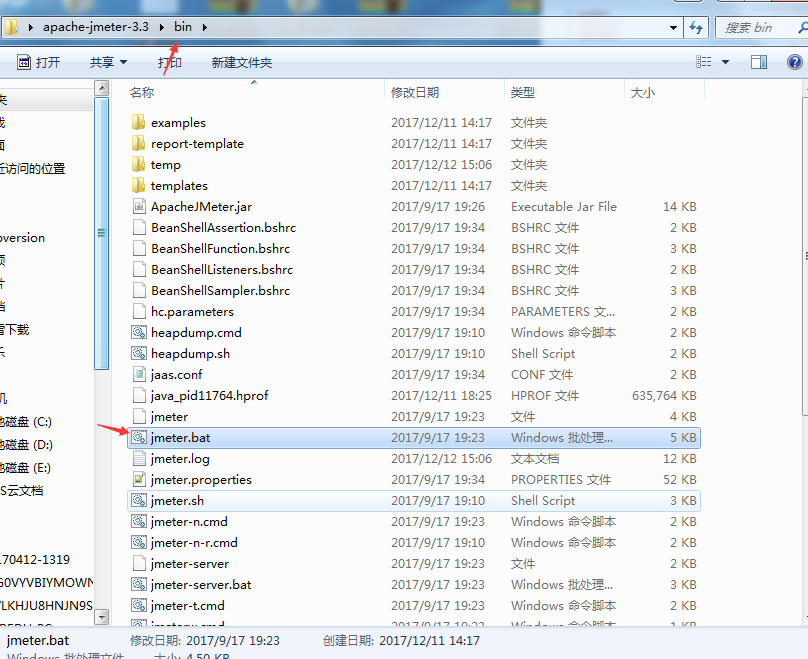
Task: Expand the arrow after bin in breadcrumb
Action: coord(205,27)
